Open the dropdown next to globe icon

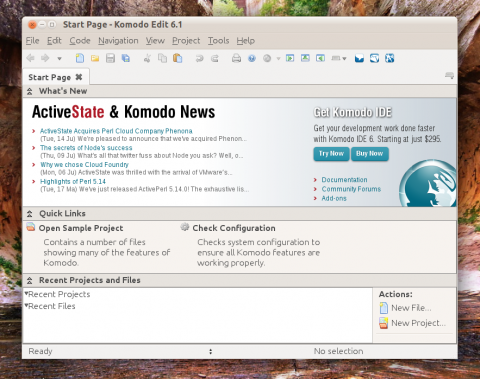click(278, 59)
